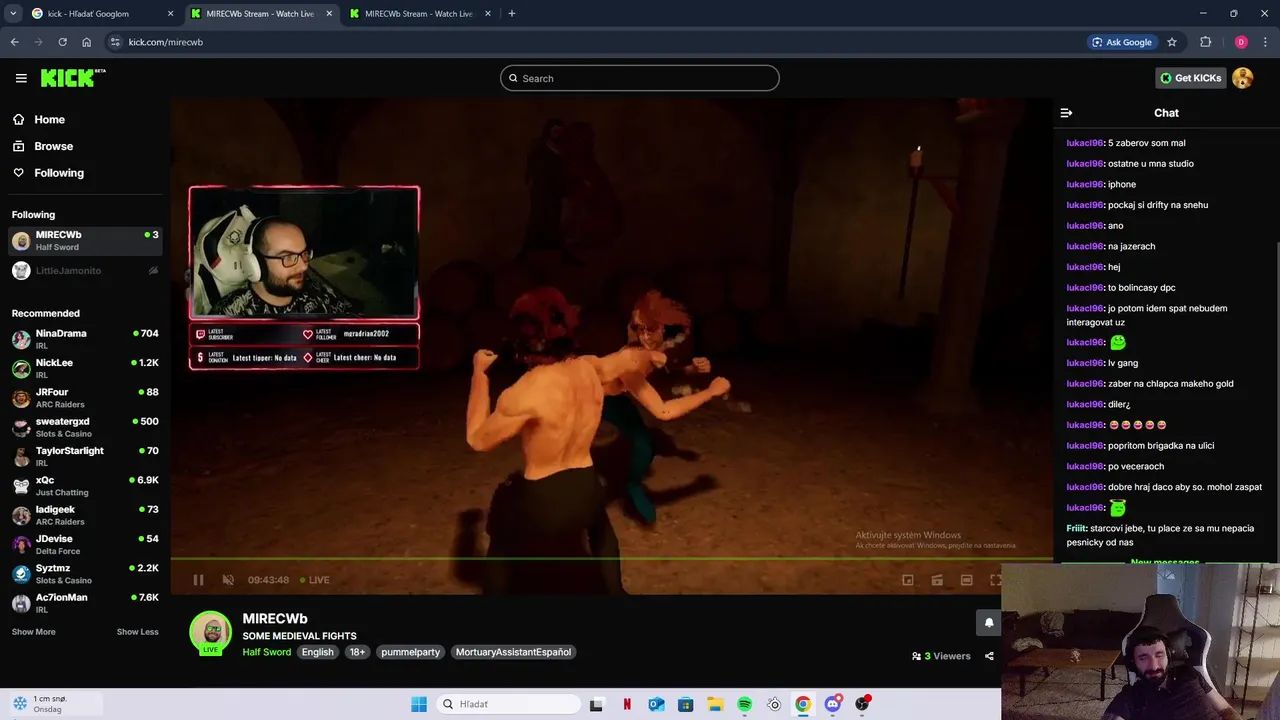
Task: Open browser home page
Action: pyautogui.click(x=87, y=42)
